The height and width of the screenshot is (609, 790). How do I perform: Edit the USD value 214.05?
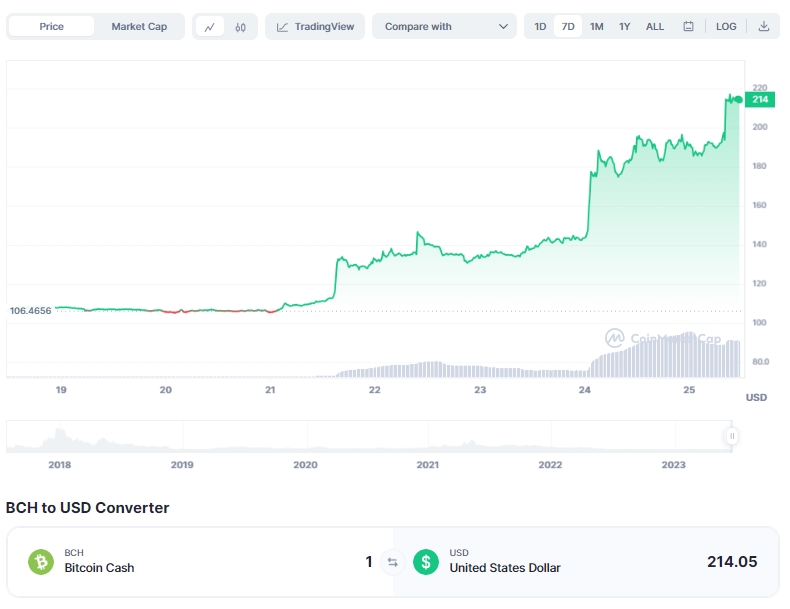pos(732,562)
